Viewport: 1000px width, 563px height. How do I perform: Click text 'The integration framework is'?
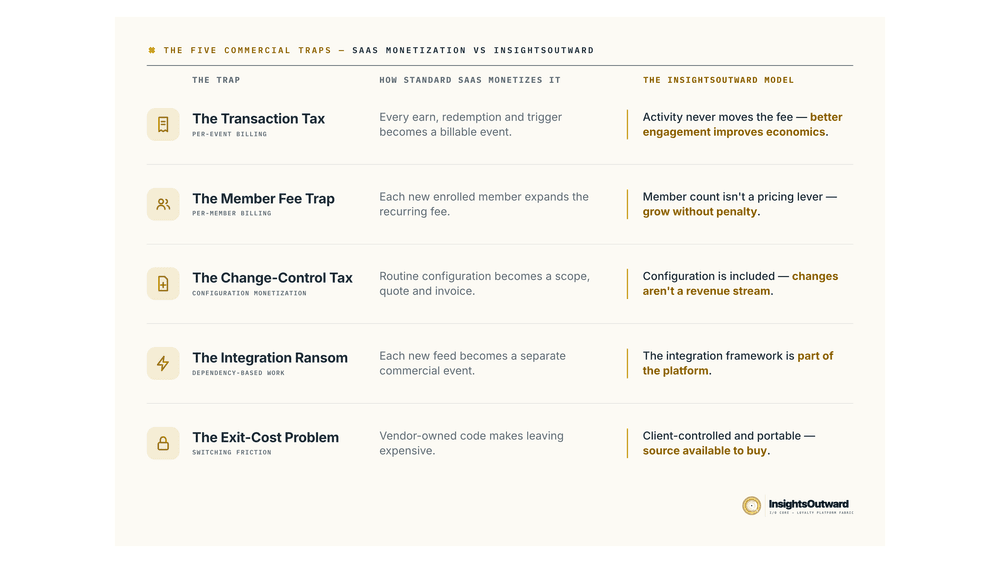click(x=718, y=356)
